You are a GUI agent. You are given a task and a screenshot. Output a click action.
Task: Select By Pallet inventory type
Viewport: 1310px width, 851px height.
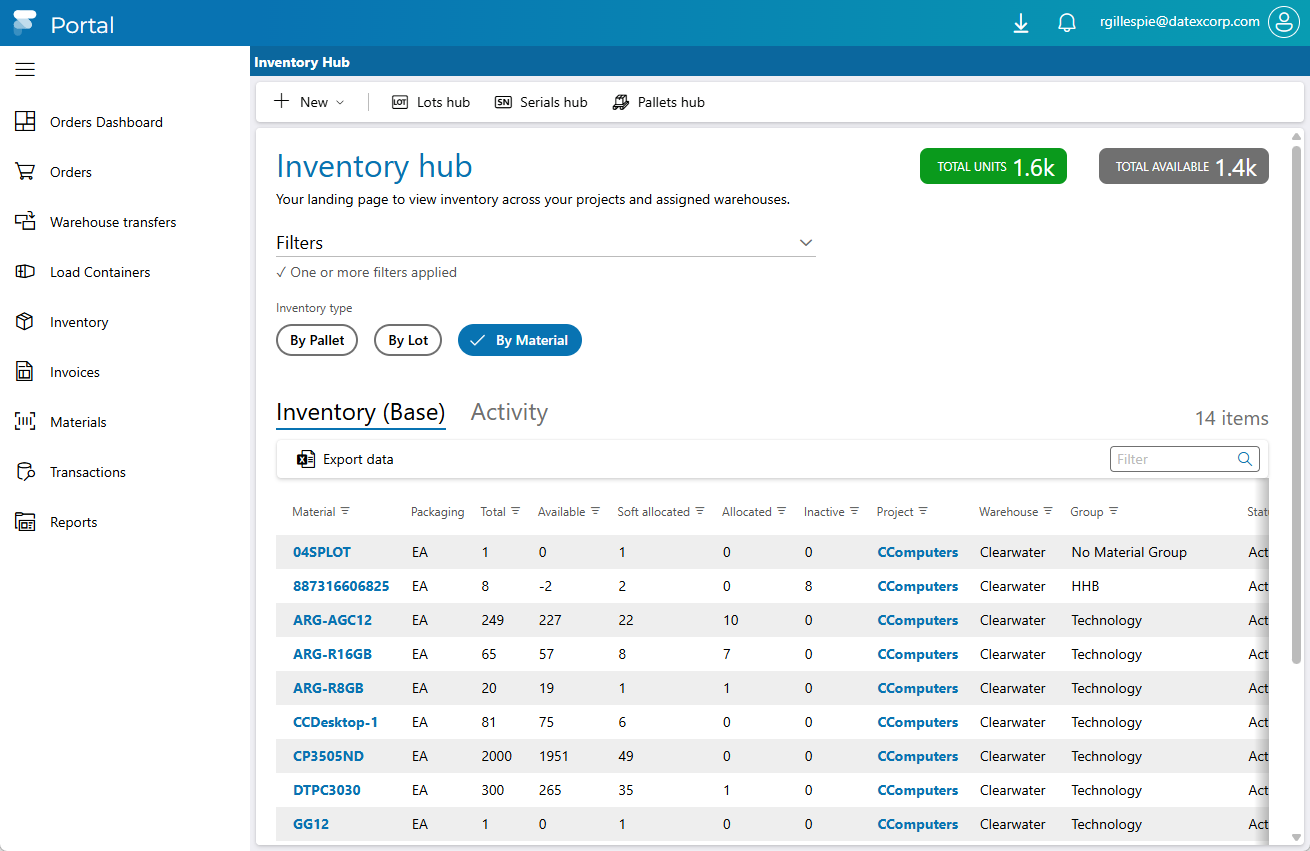(317, 340)
